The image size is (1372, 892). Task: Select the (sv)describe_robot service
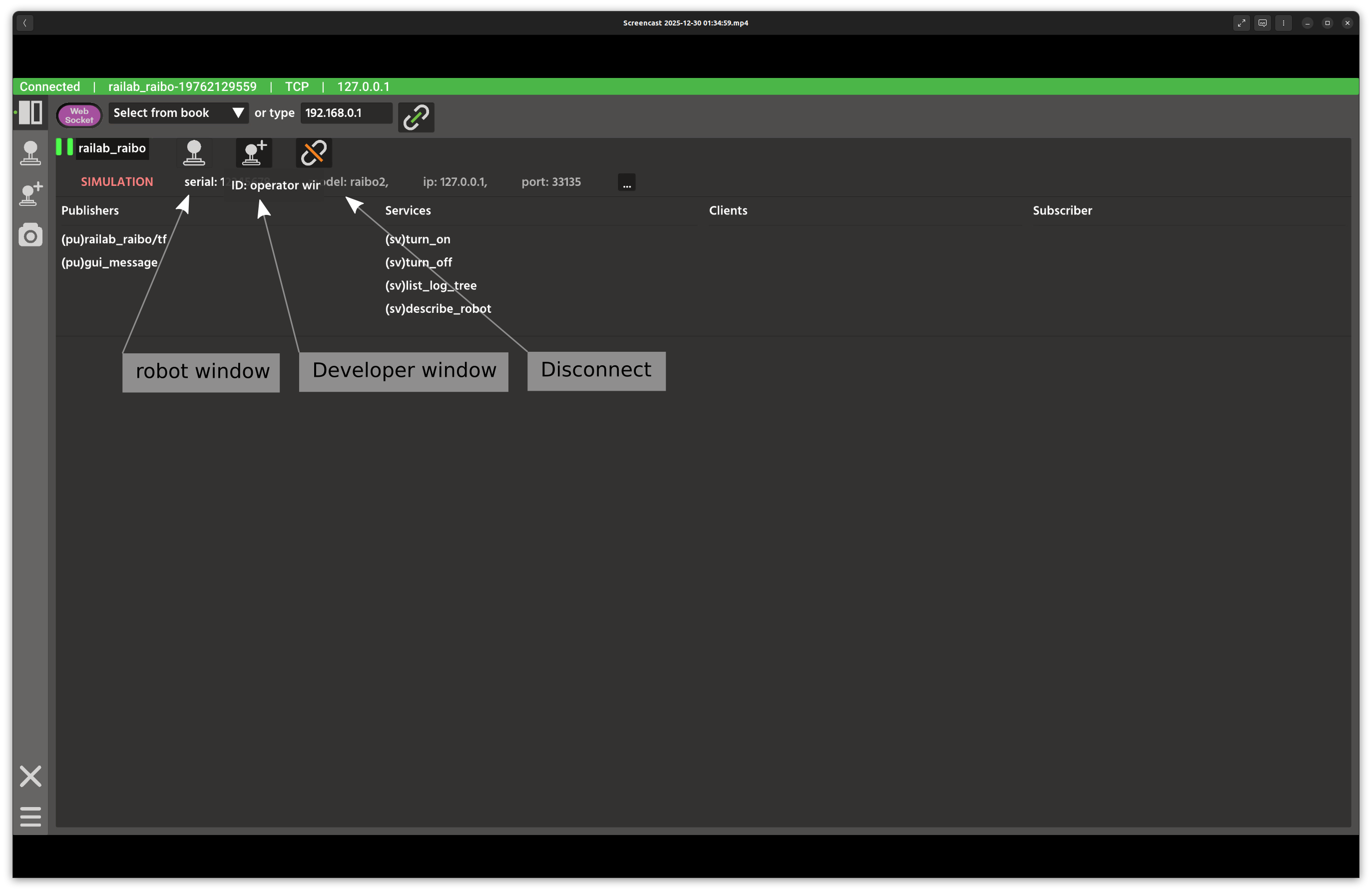pos(438,308)
